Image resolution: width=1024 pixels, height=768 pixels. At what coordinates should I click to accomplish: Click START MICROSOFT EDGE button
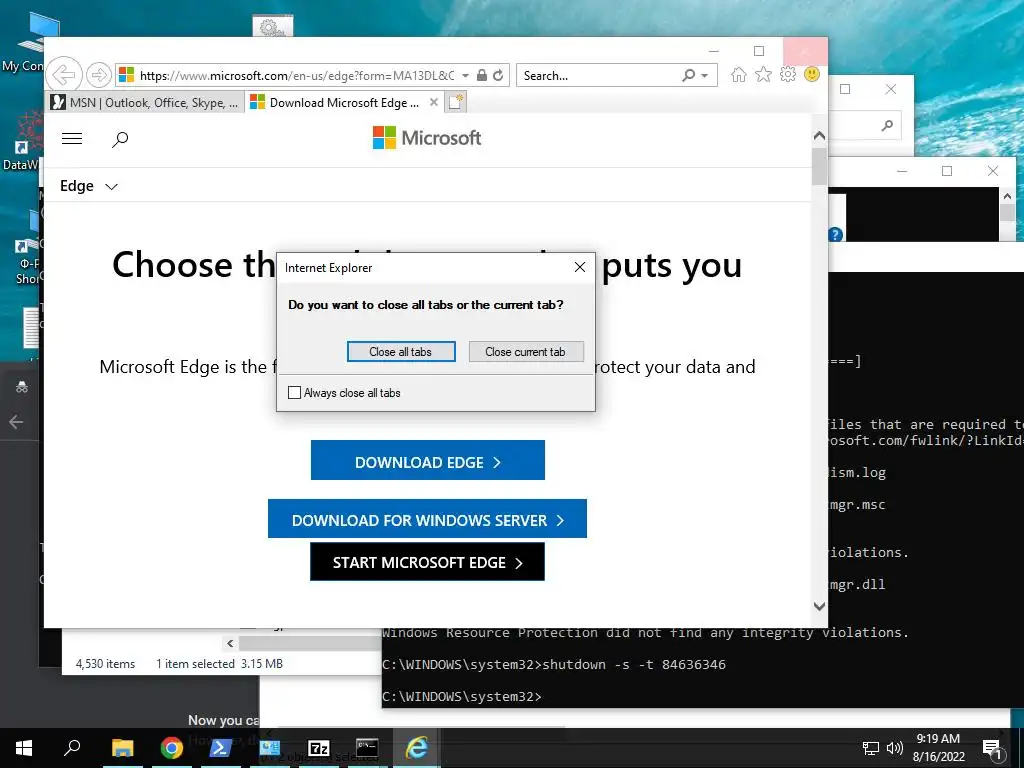[x=427, y=562]
